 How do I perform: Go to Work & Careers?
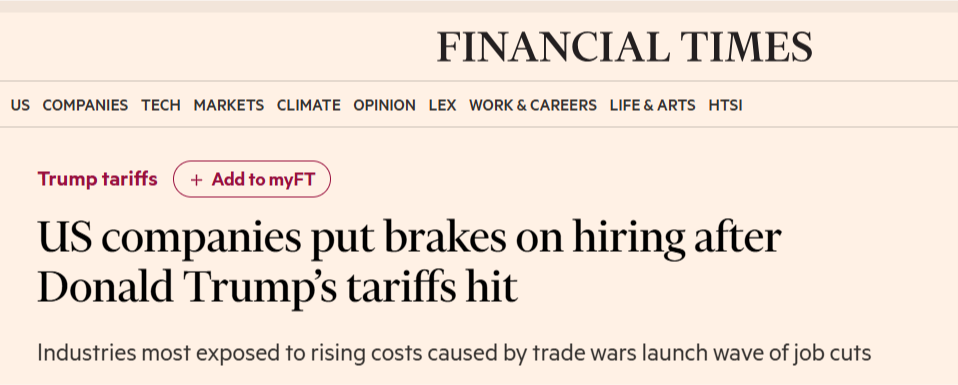533,105
